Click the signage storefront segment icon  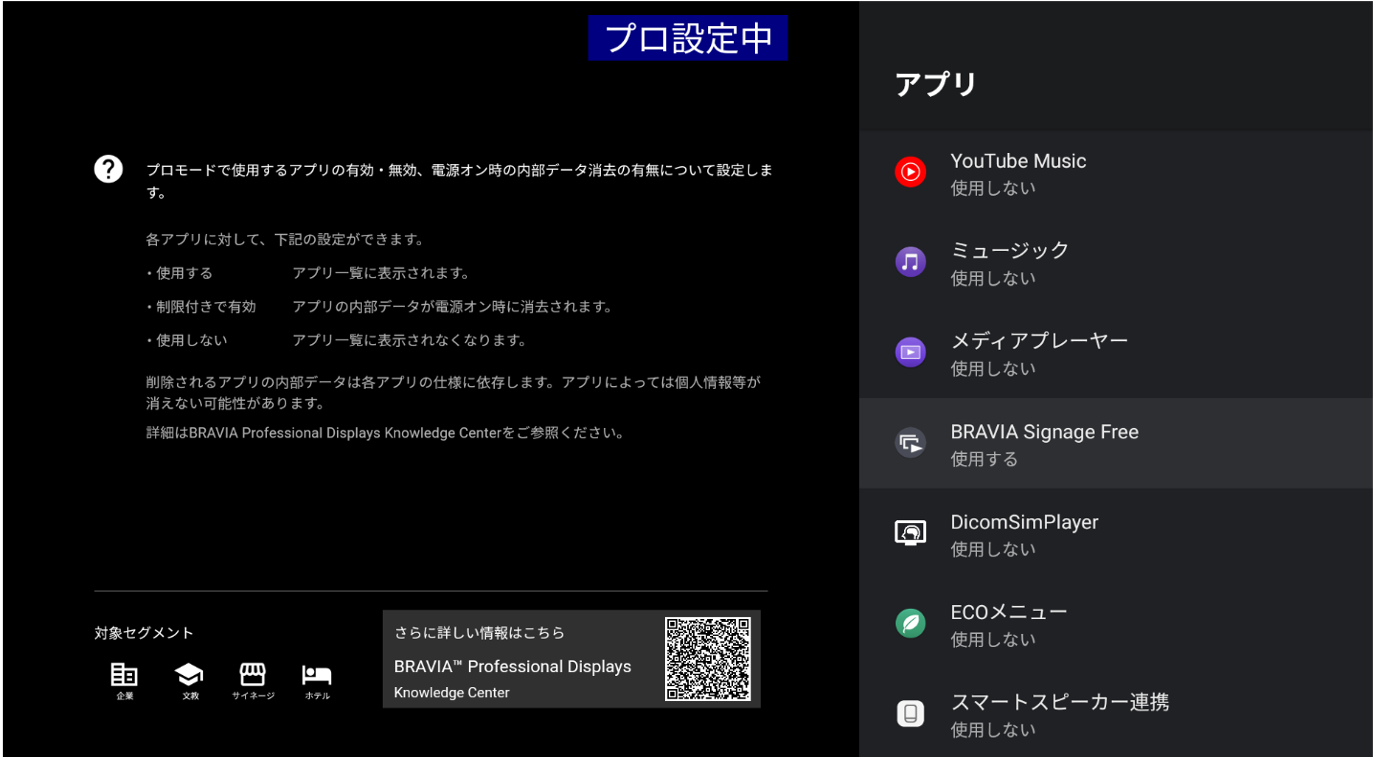(x=253, y=675)
